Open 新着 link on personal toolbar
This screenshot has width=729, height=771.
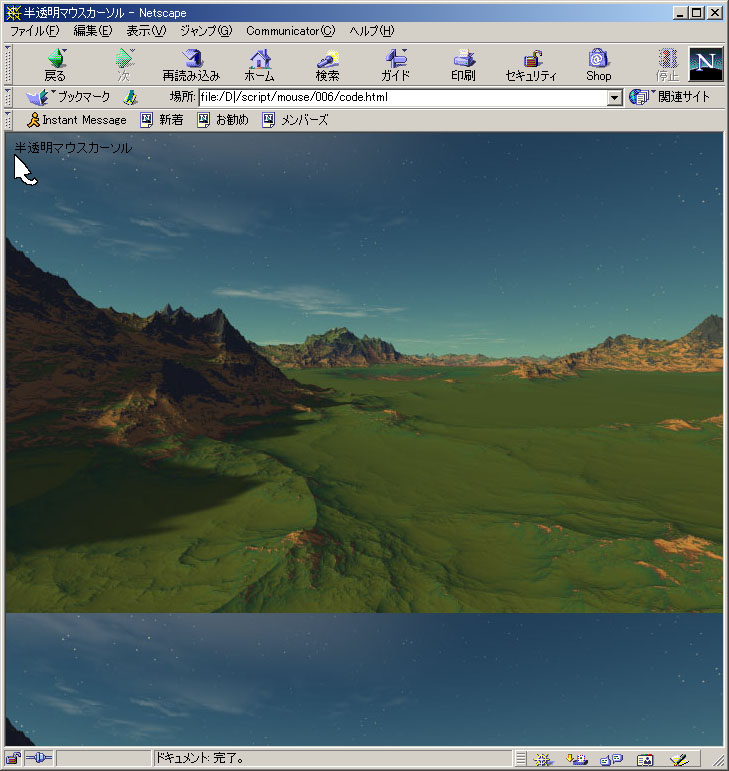pyautogui.click(x=162, y=120)
